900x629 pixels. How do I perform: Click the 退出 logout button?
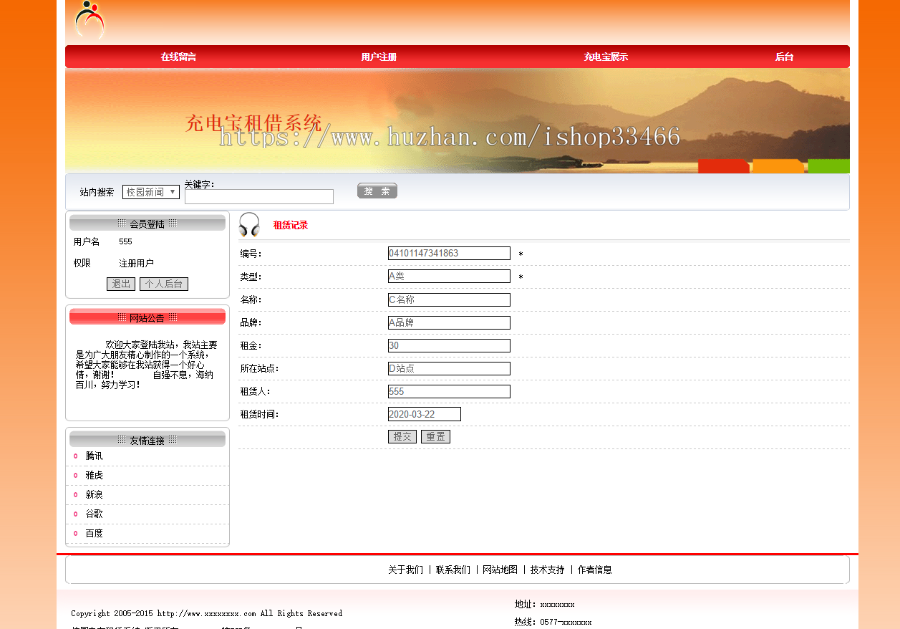pos(120,283)
